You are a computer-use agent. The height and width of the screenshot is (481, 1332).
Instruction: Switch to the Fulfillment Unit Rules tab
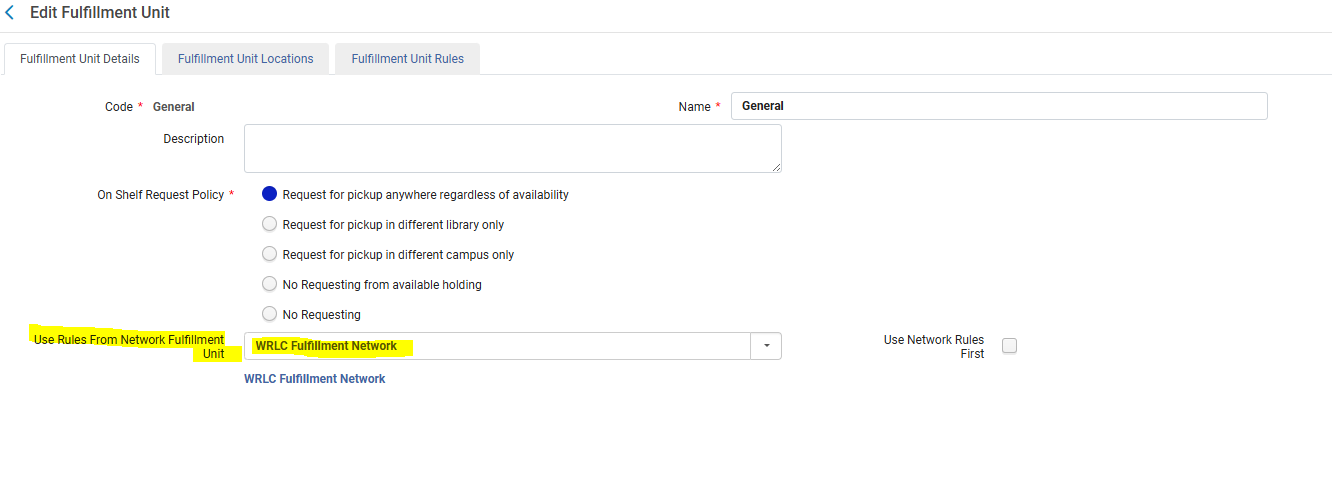tap(407, 59)
